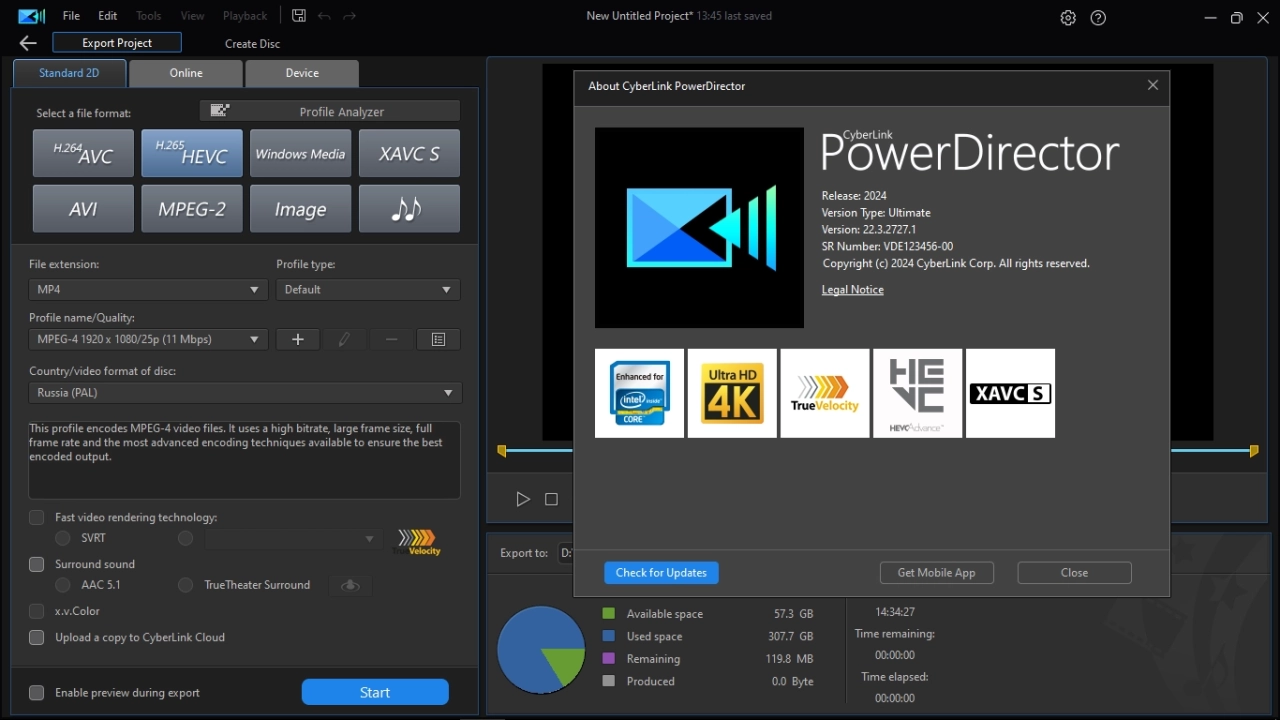Click Get Mobile App button

point(936,573)
